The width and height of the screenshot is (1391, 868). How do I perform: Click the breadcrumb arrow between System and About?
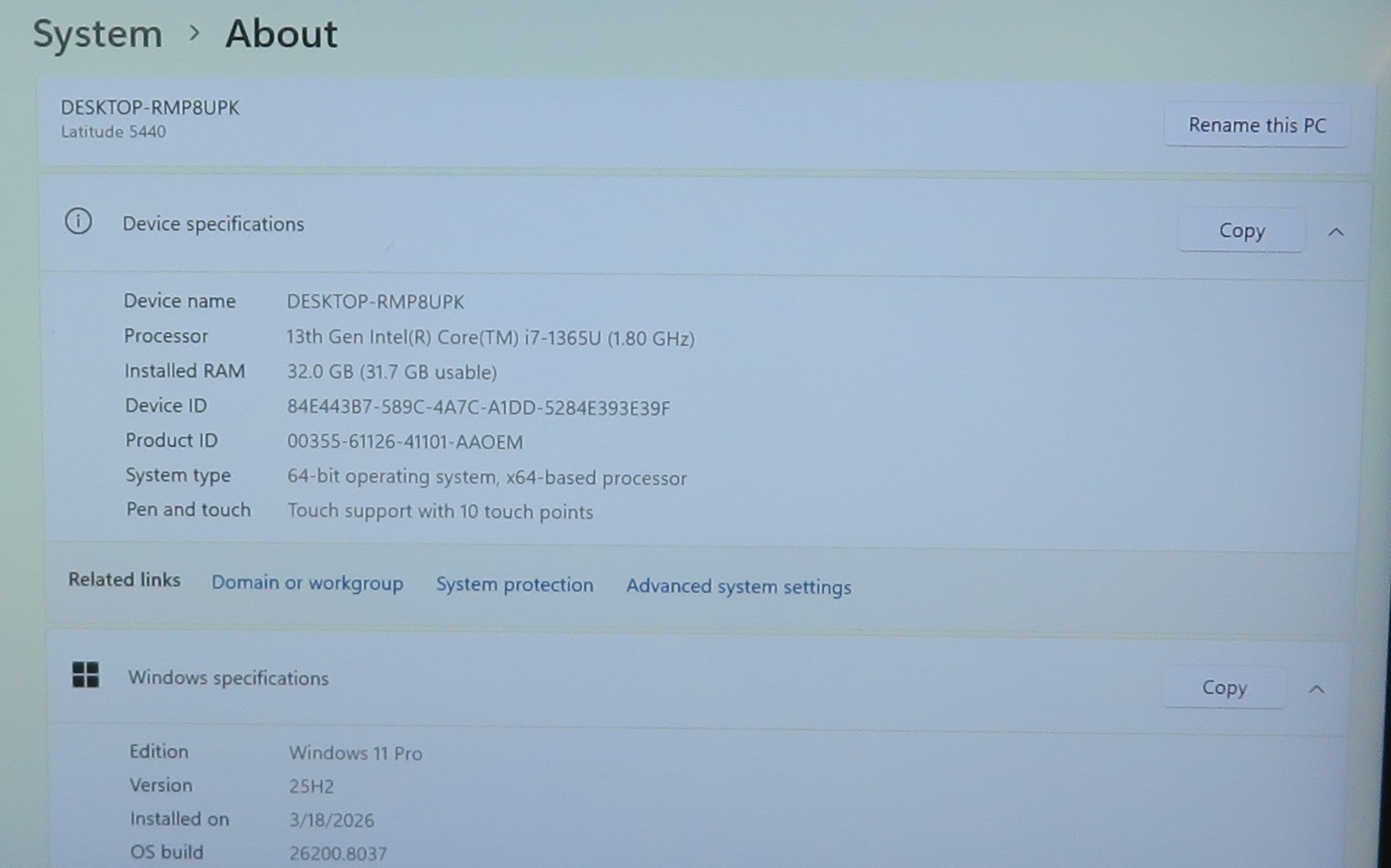[x=195, y=33]
